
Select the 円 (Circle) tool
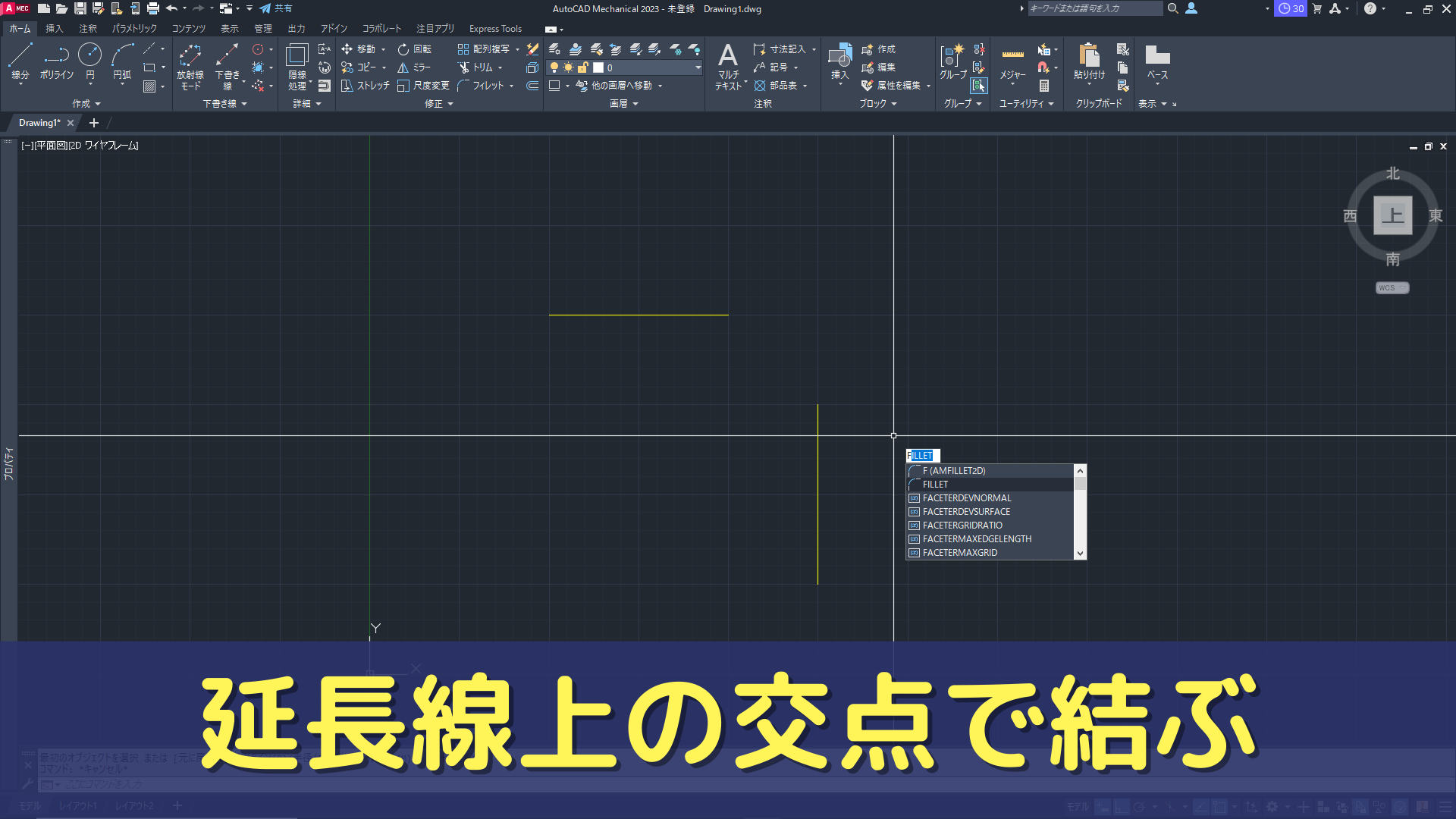click(90, 59)
